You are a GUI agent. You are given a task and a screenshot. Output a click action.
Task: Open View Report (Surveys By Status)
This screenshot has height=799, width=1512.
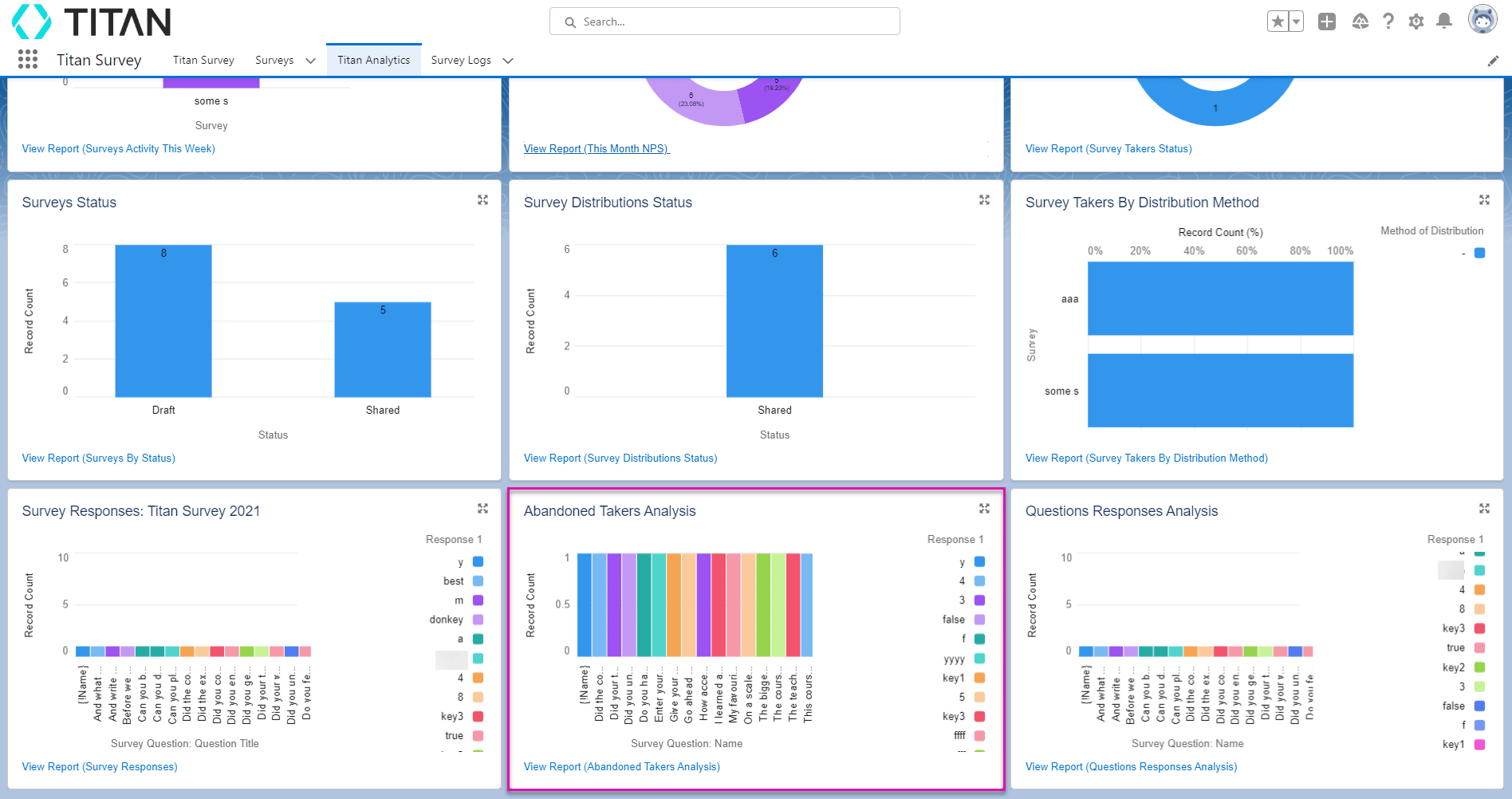pos(99,458)
